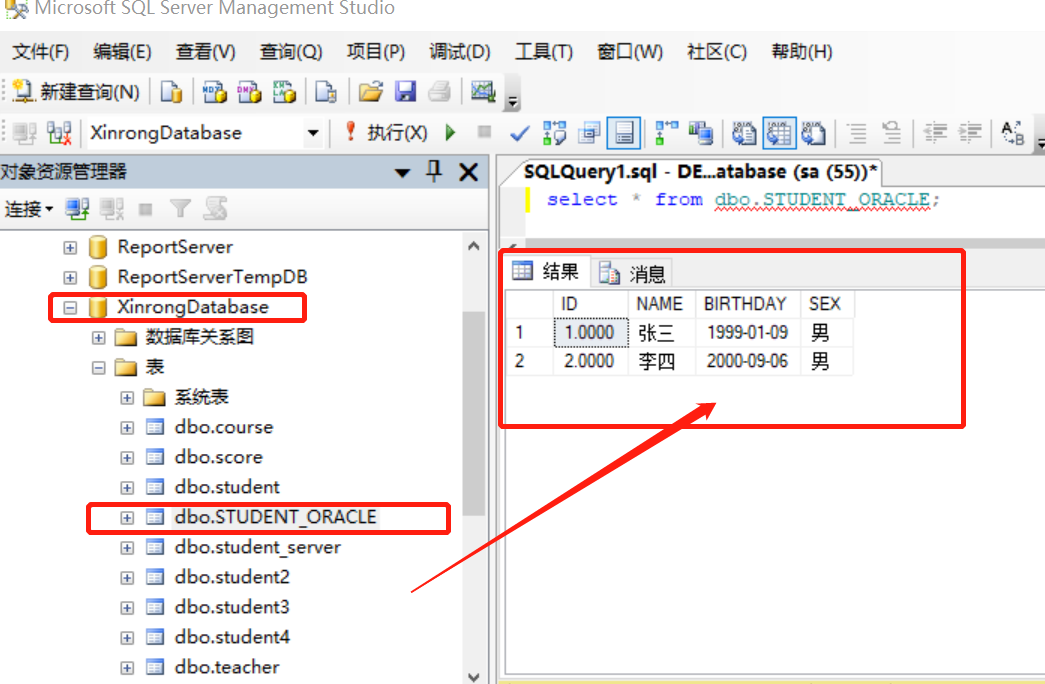Expand the dbo.STUDENT_ORACLE table
Screen dimensions: 1045x684
point(127,518)
